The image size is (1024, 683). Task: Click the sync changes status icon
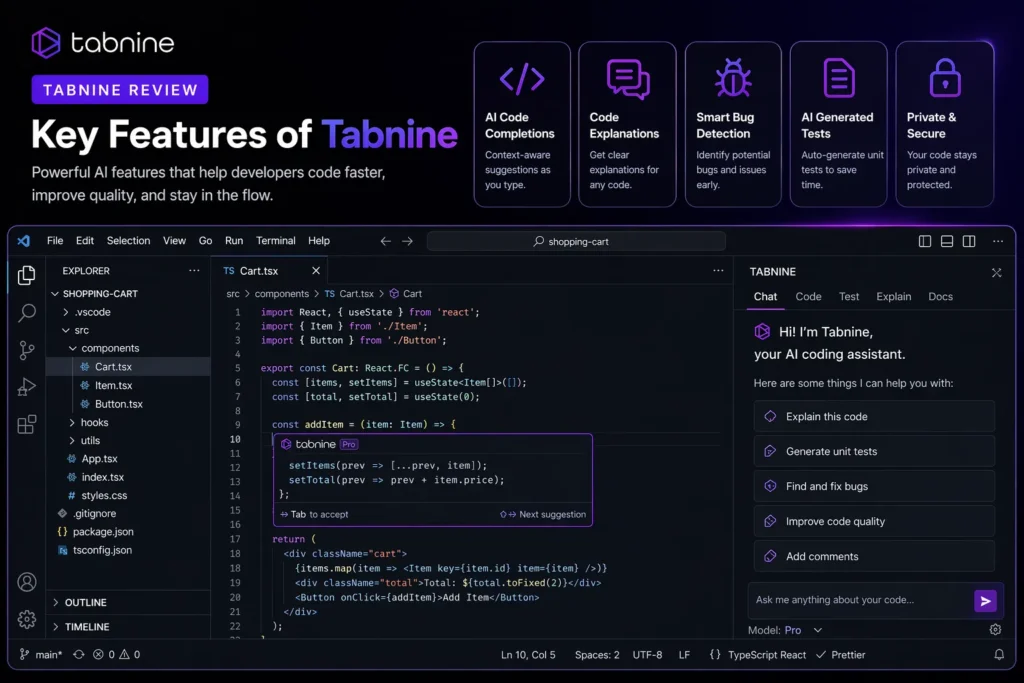pyautogui.click(x=79, y=654)
